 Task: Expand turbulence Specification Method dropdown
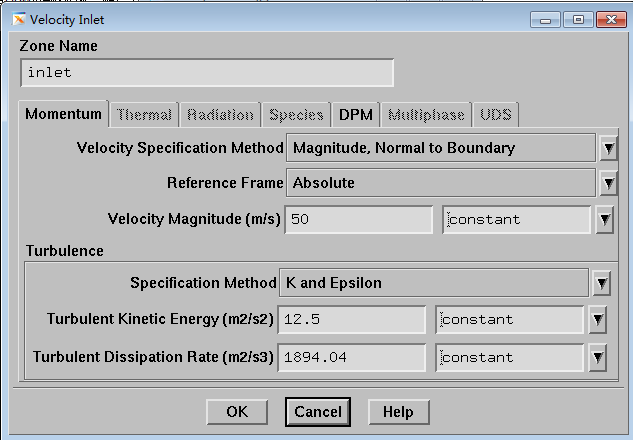tap(600, 284)
